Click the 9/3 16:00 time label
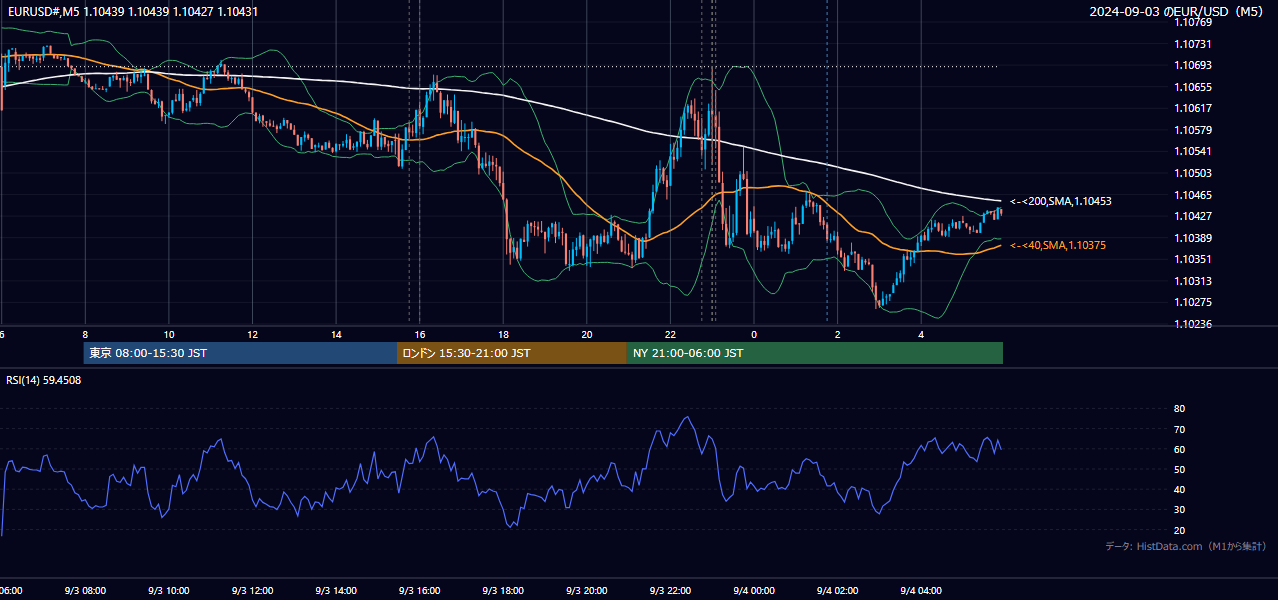 tap(419, 591)
